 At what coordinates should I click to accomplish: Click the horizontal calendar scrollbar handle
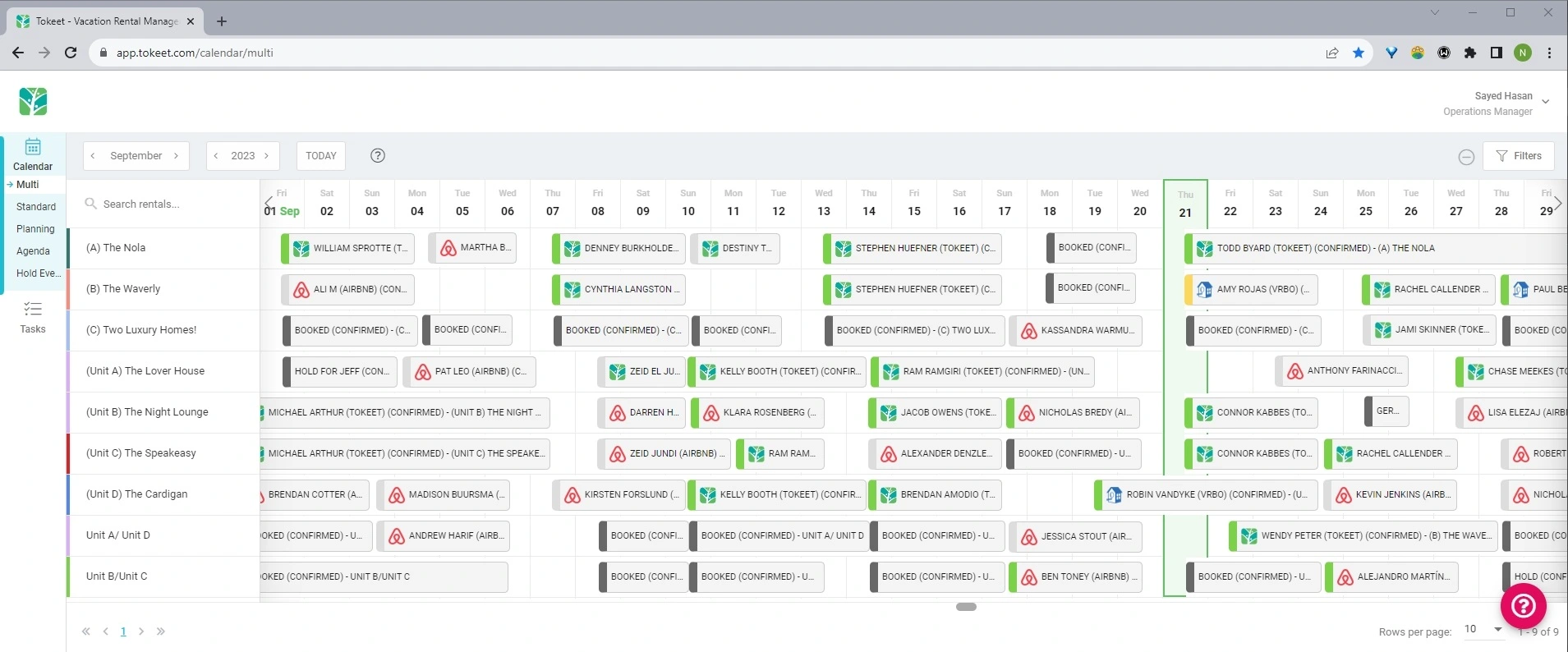(x=967, y=607)
